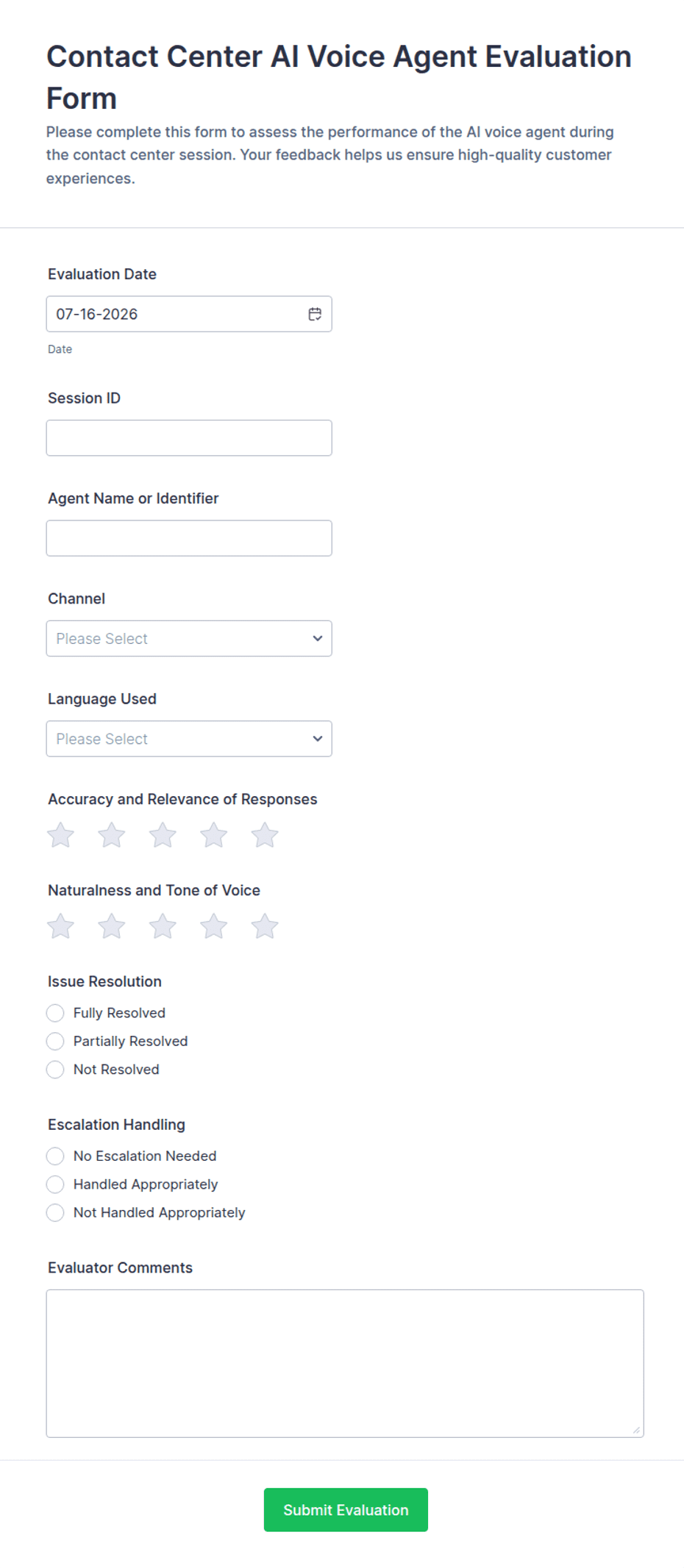Open the Language Used dropdown
This screenshot has width=684, height=1568.
189,739
